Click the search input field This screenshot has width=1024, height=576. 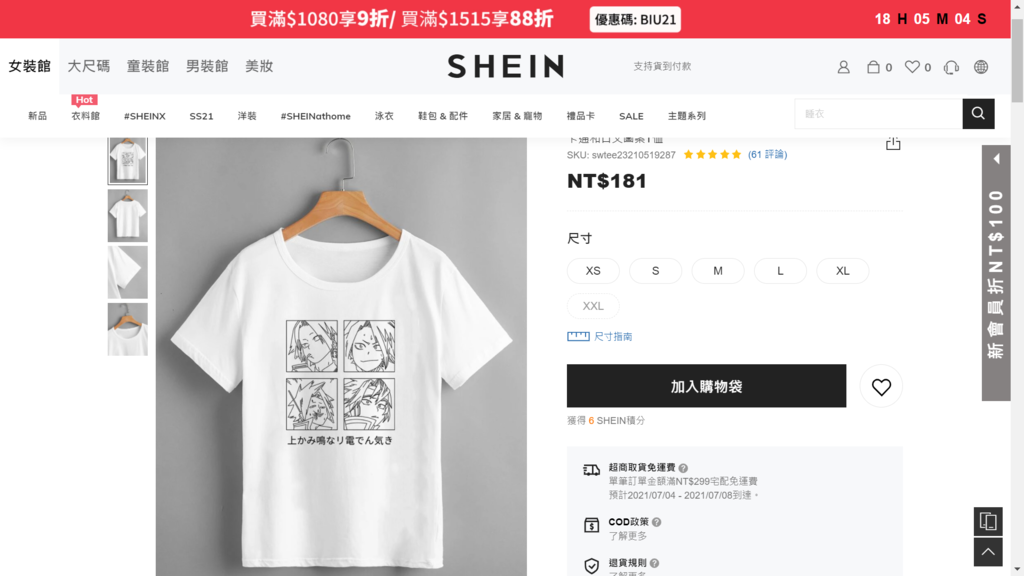(x=878, y=114)
